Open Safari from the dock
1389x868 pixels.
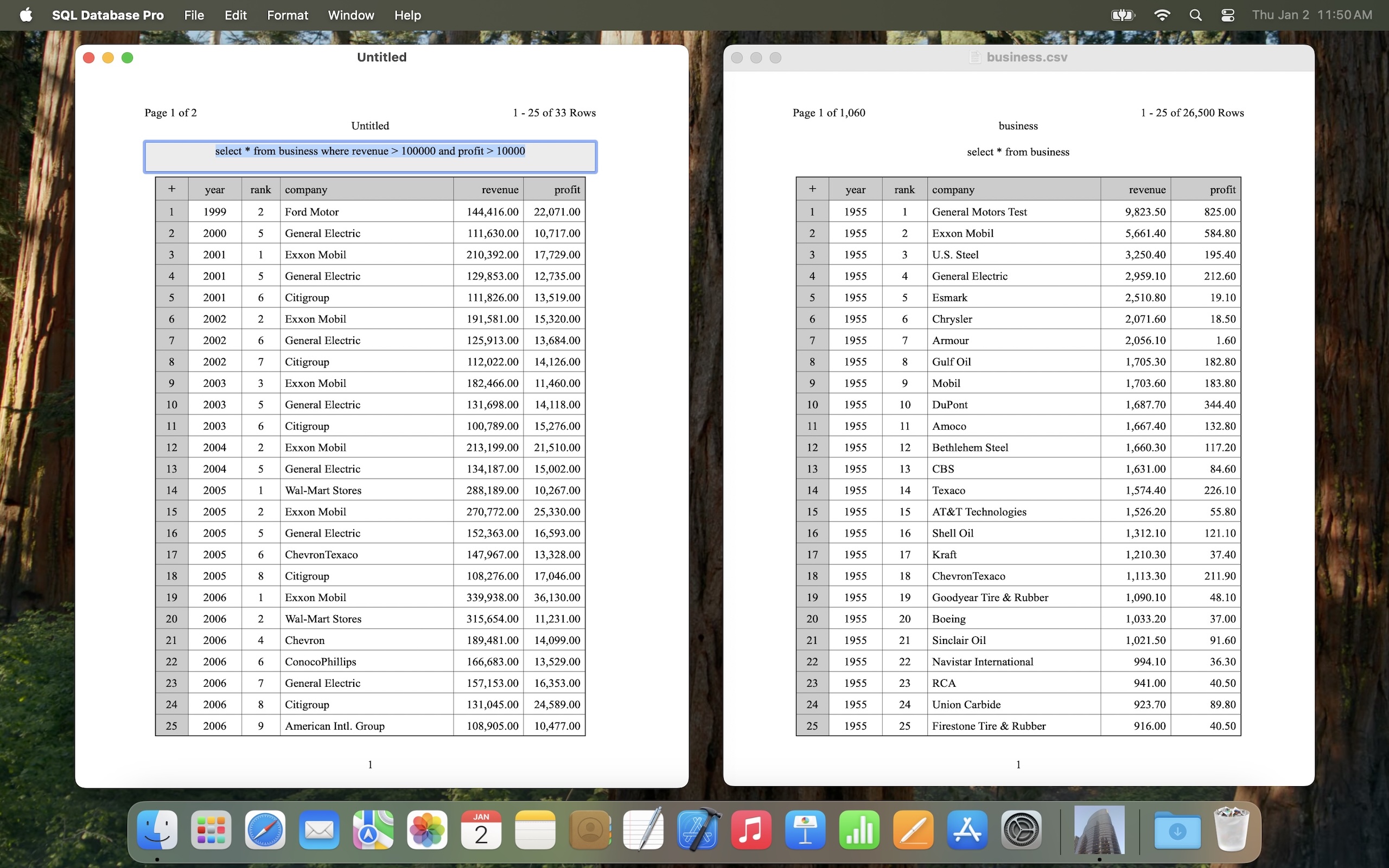[265, 830]
